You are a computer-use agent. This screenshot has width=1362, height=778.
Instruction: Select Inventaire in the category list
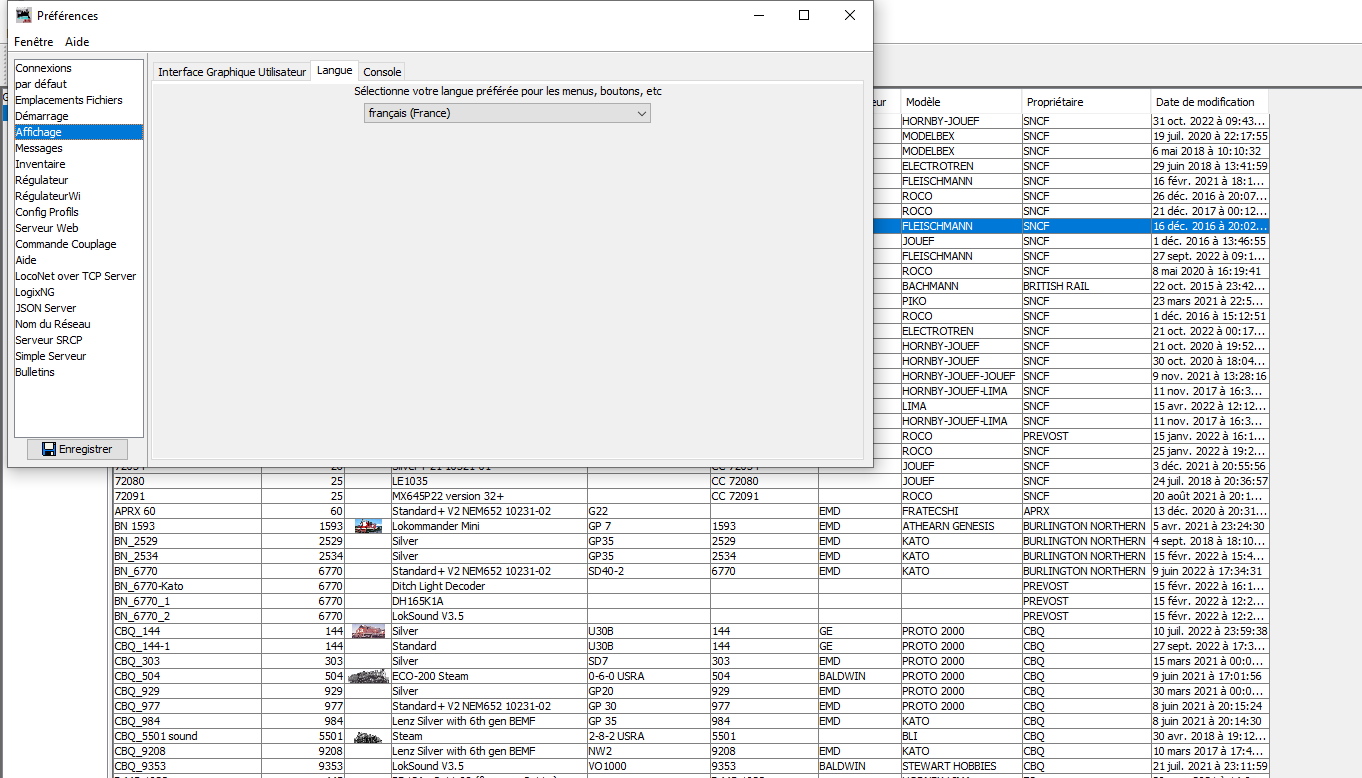pyautogui.click(x=78, y=164)
